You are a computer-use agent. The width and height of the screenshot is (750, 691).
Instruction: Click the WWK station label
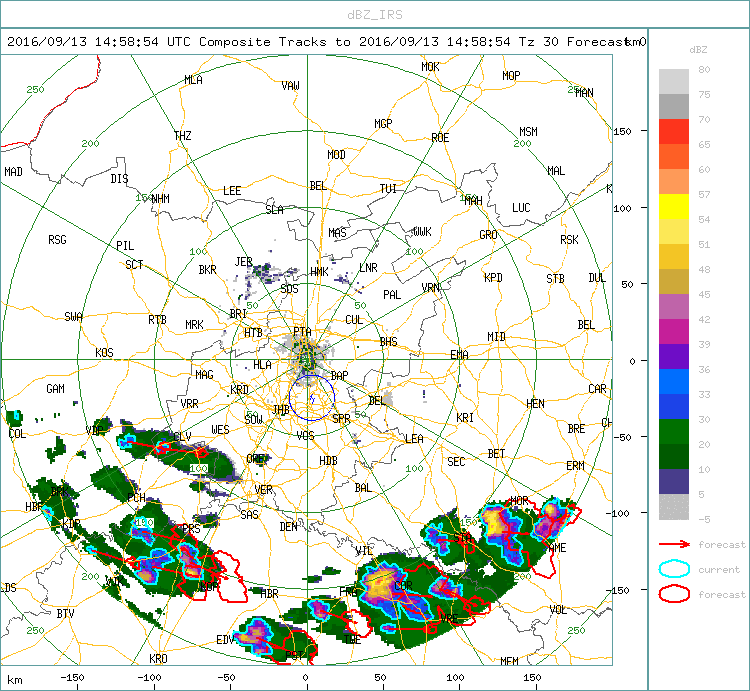click(x=422, y=232)
